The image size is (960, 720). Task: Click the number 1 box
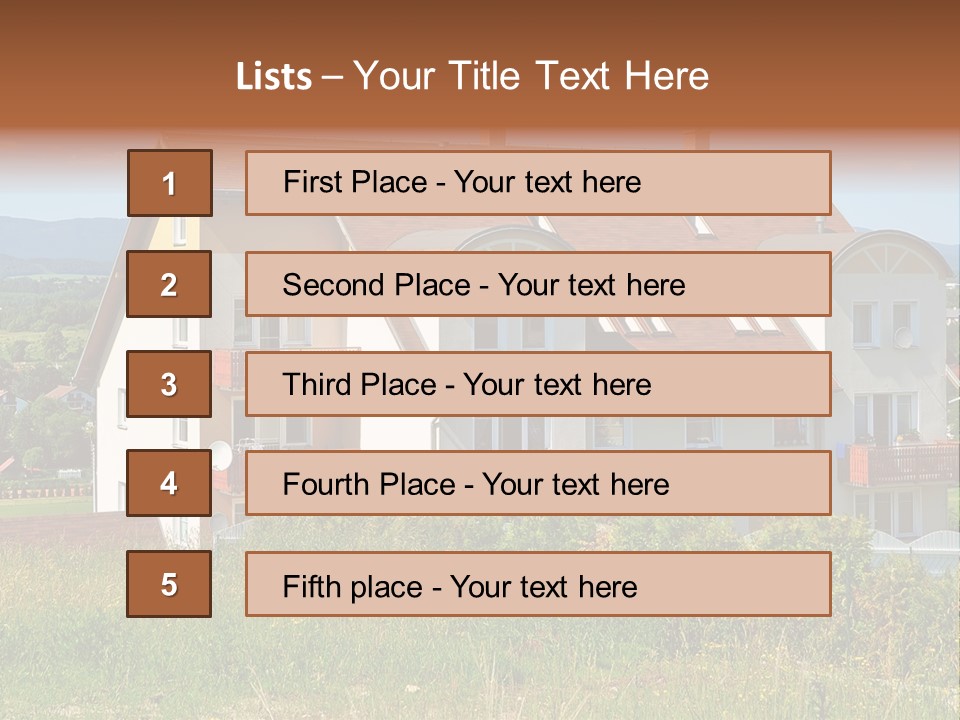click(x=169, y=183)
